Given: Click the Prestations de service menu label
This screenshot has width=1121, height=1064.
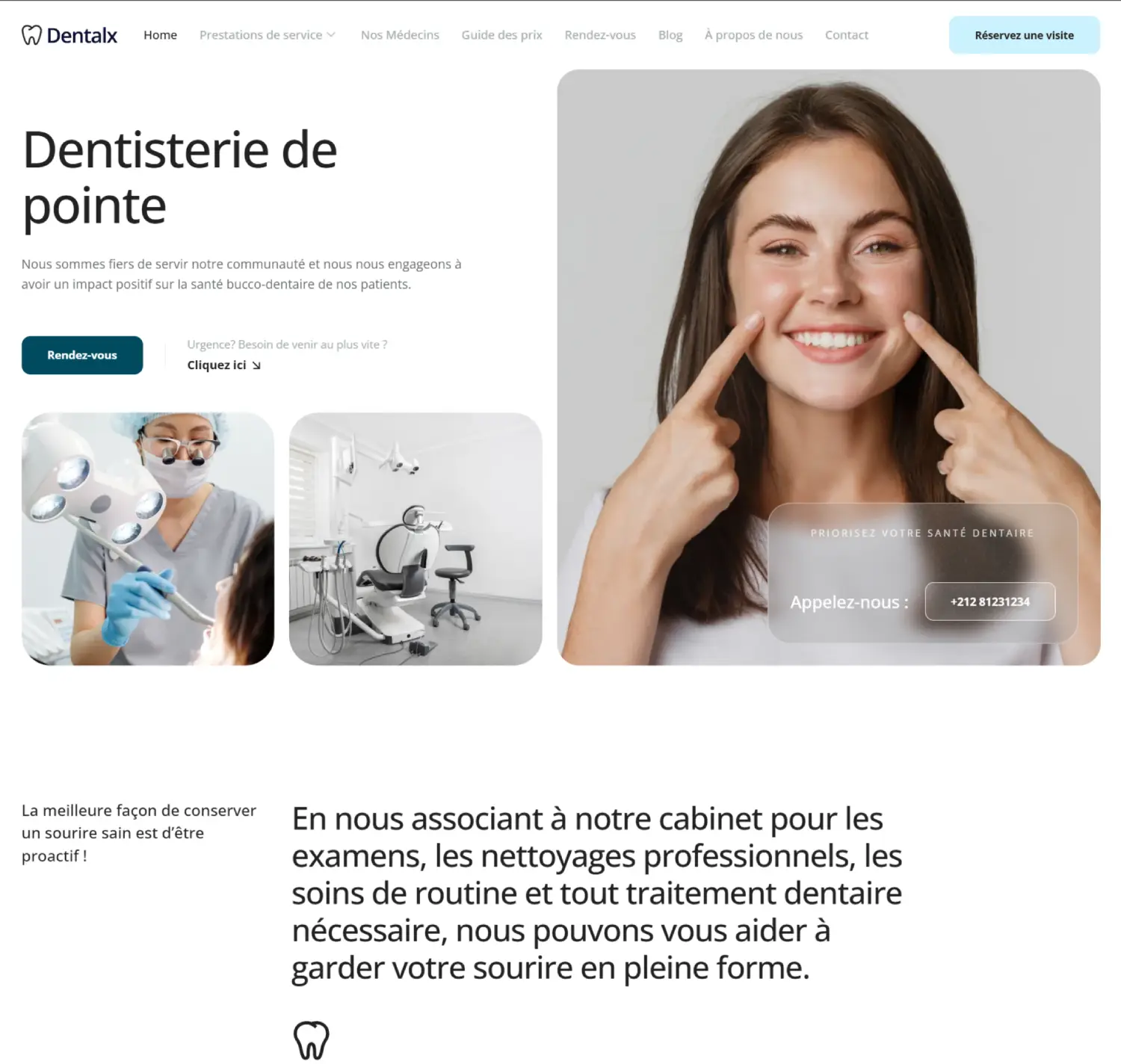Looking at the screenshot, I should pyautogui.click(x=261, y=35).
